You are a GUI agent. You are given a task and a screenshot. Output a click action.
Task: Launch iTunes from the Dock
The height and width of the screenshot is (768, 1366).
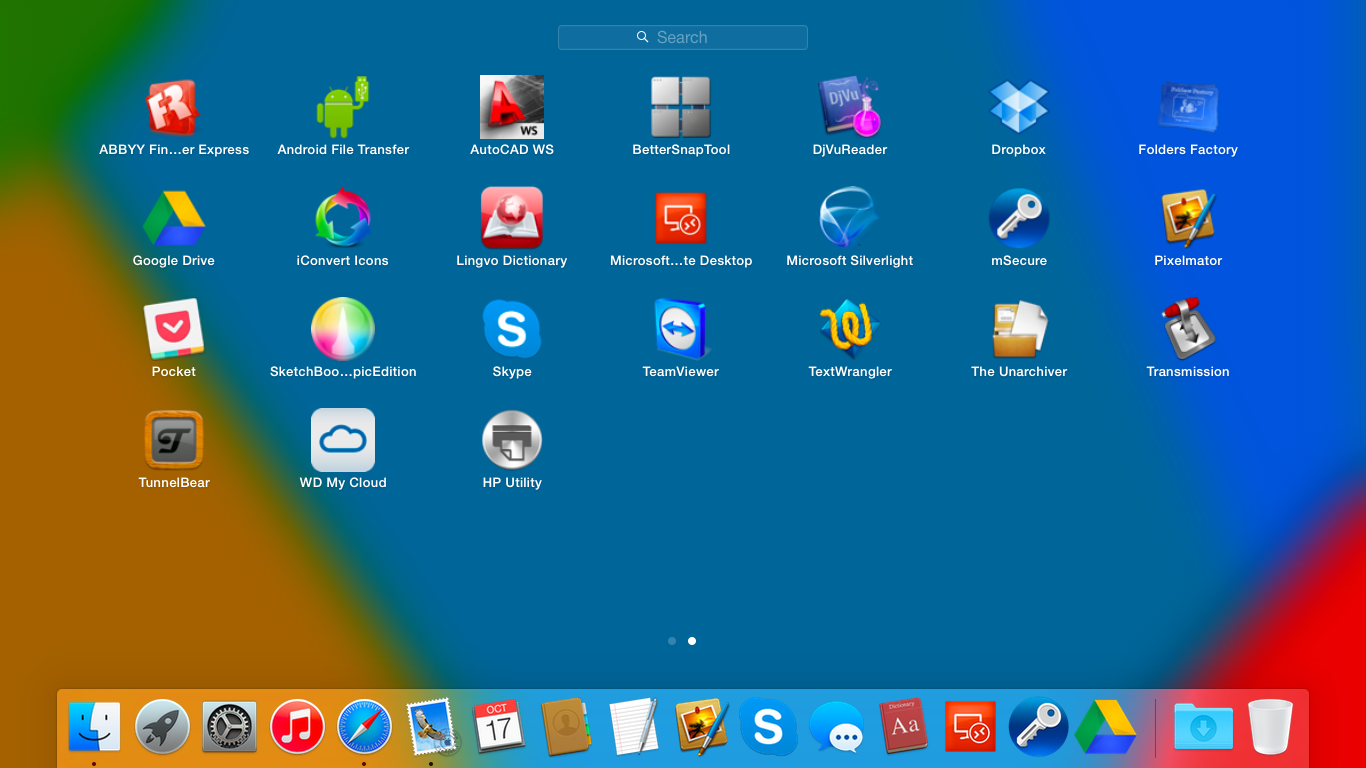[x=297, y=726]
